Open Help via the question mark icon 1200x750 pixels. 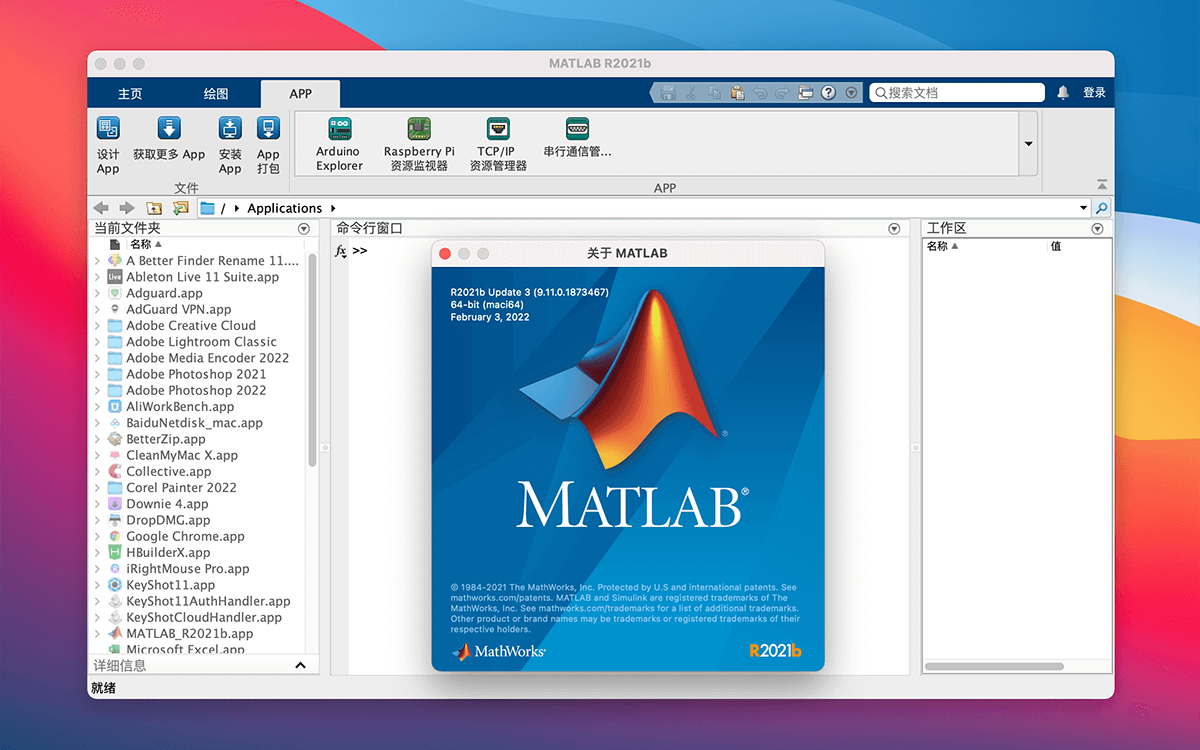[828, 93]
